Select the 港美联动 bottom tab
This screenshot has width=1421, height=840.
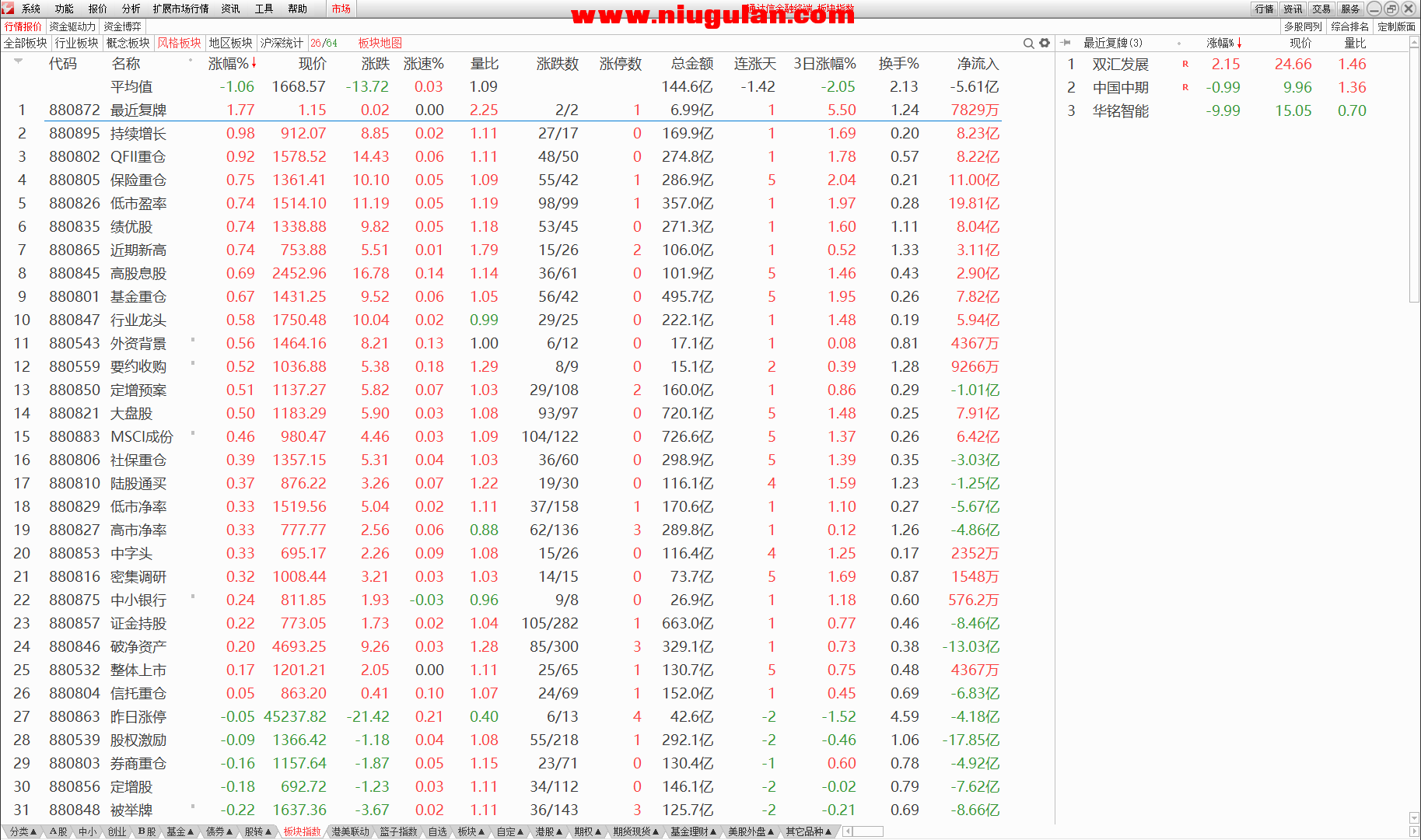(x=350, y=831)
